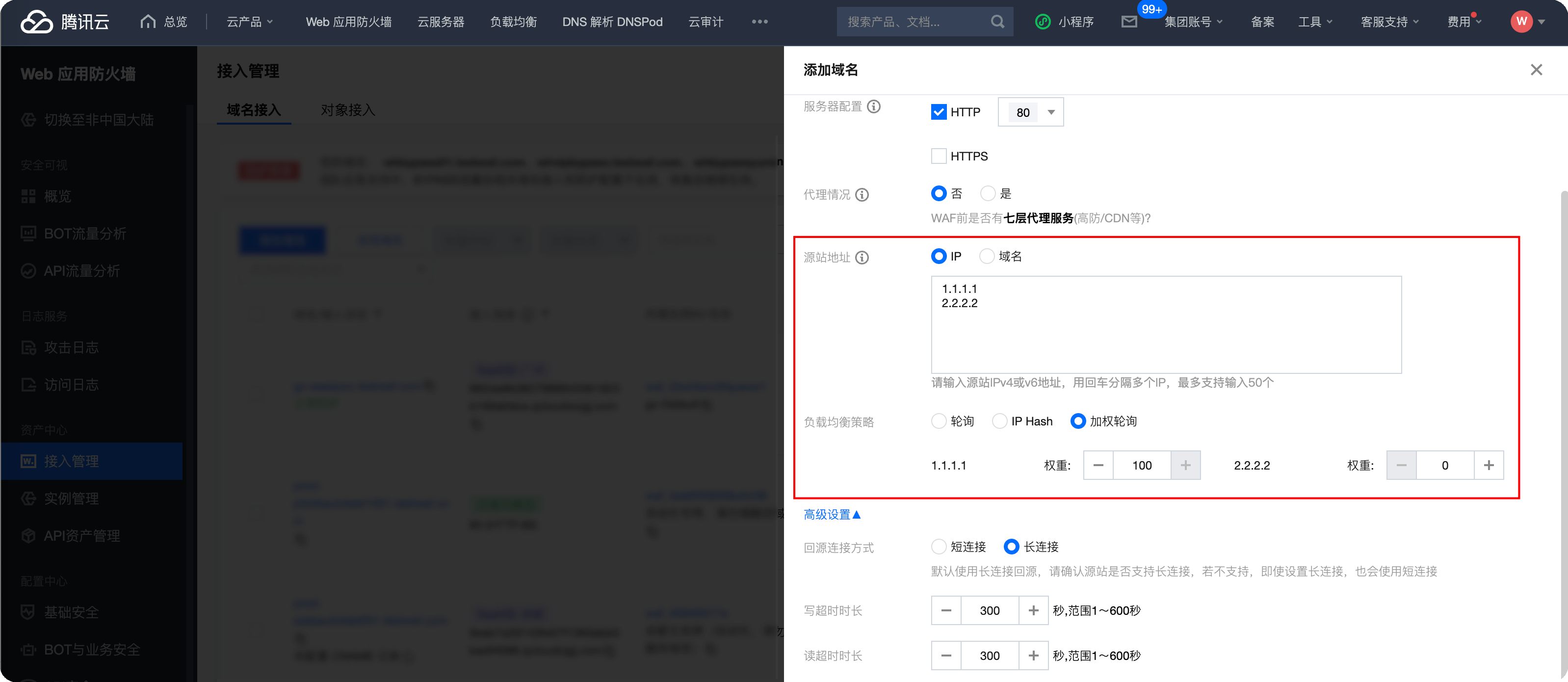Click the origin IP address text area
This screenshot has height=682, width=1568.
click(x=1166, y=329)
